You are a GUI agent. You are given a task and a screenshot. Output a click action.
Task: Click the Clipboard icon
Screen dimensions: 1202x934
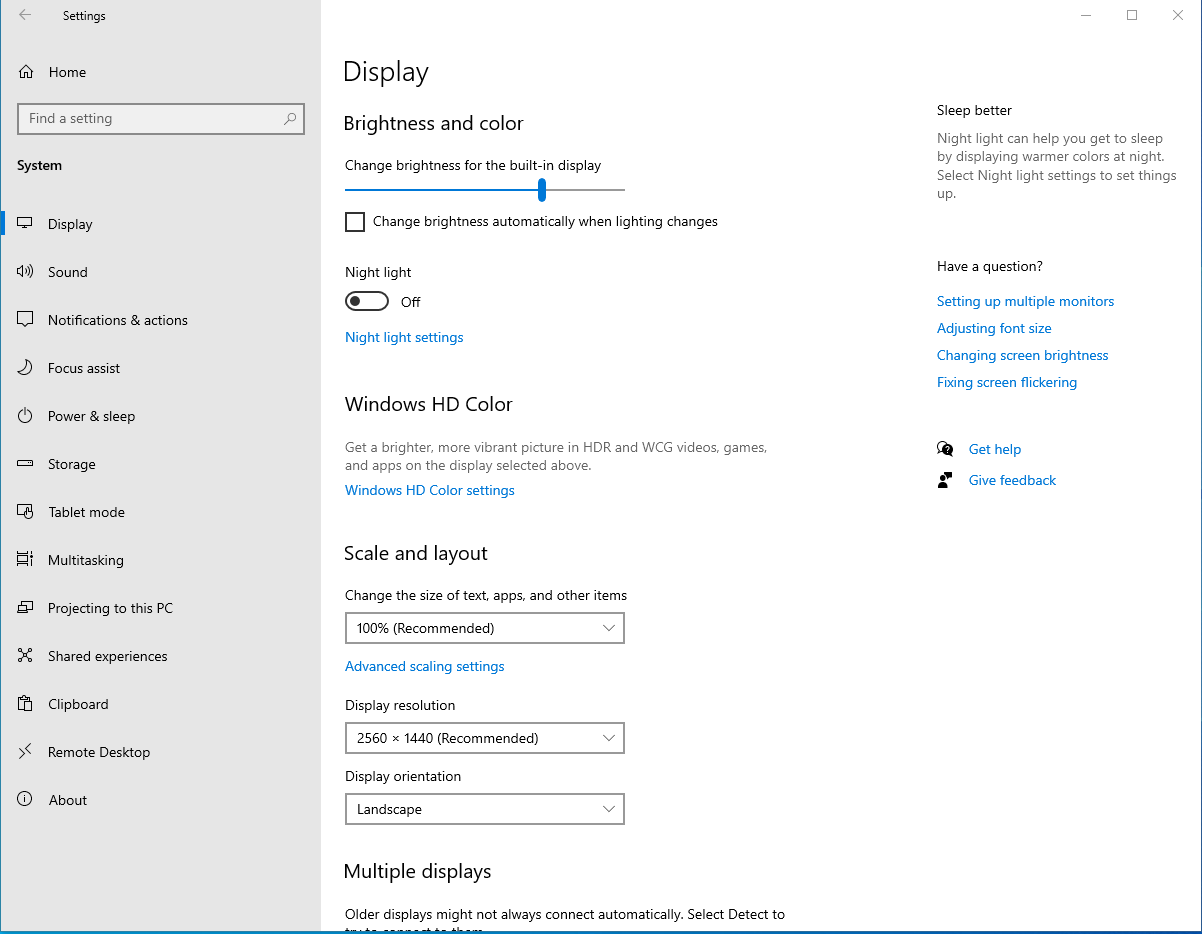tap(26, 704)
